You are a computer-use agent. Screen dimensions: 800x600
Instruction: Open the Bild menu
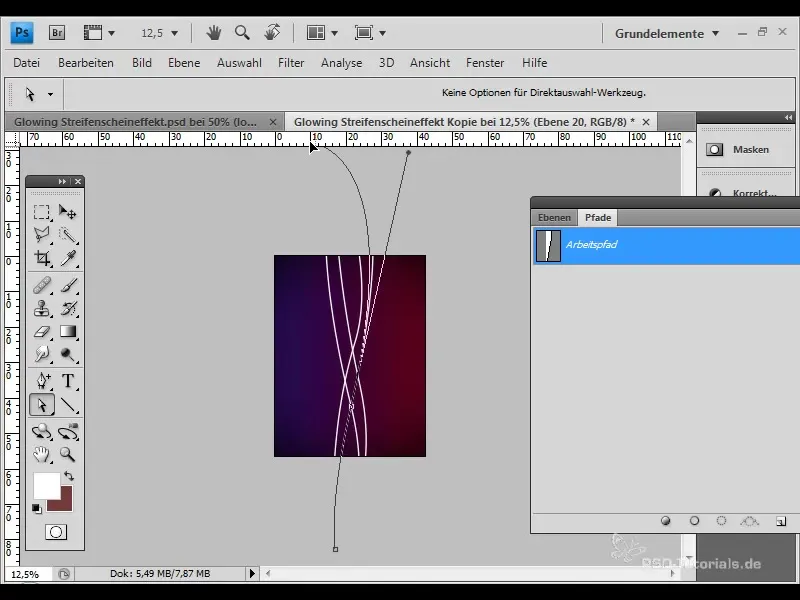142,63
